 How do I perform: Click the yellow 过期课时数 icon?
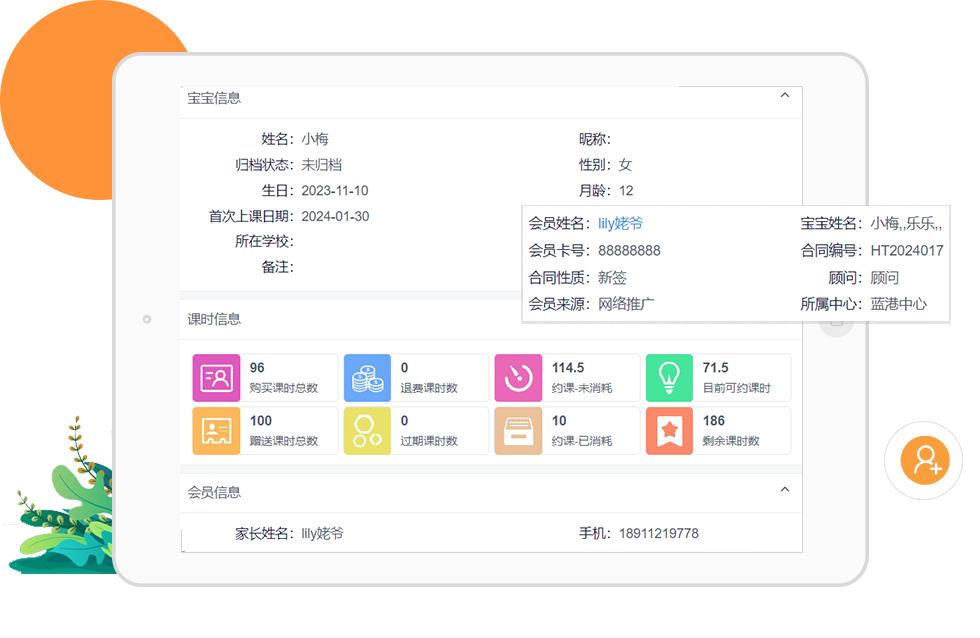(367, 431)
